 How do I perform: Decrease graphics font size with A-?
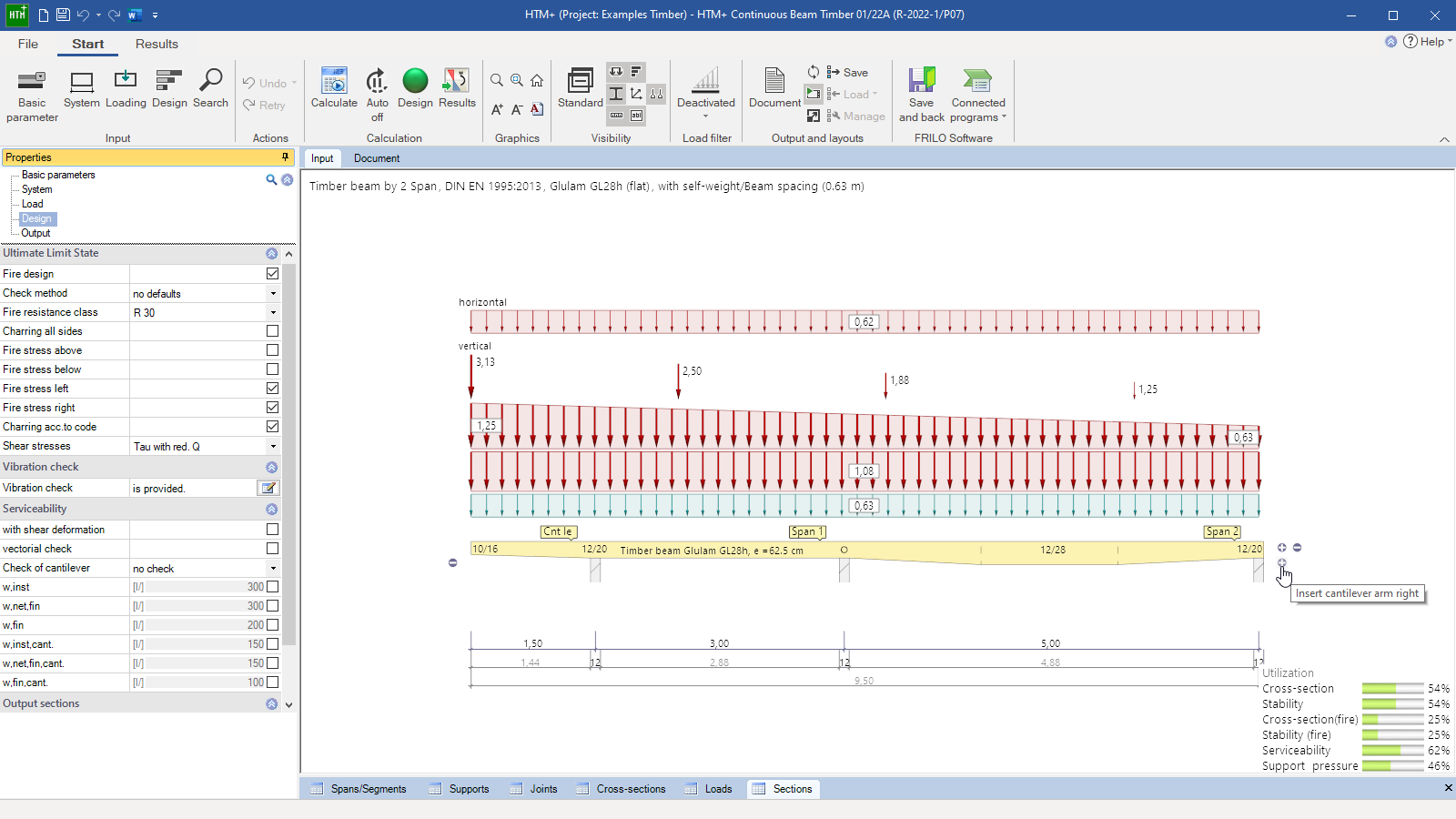517,109
